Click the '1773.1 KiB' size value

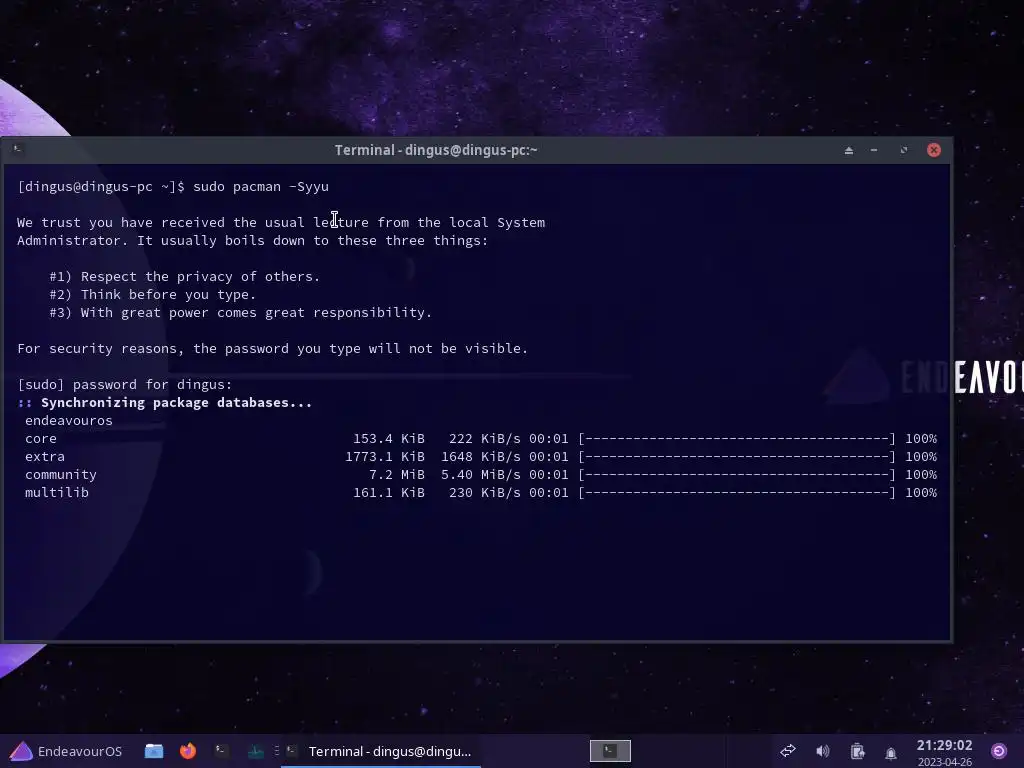click(385, 456)
